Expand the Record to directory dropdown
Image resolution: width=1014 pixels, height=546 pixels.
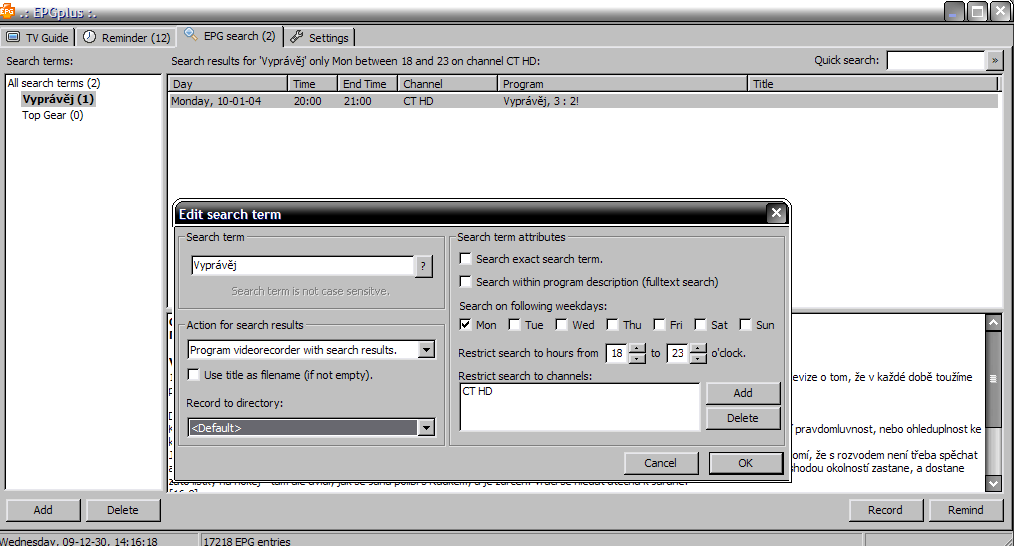click(x=427, y=428)
